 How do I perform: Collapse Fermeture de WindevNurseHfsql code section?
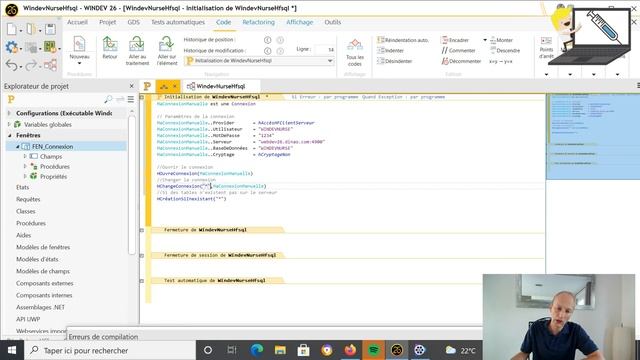[x=142, y=230]
